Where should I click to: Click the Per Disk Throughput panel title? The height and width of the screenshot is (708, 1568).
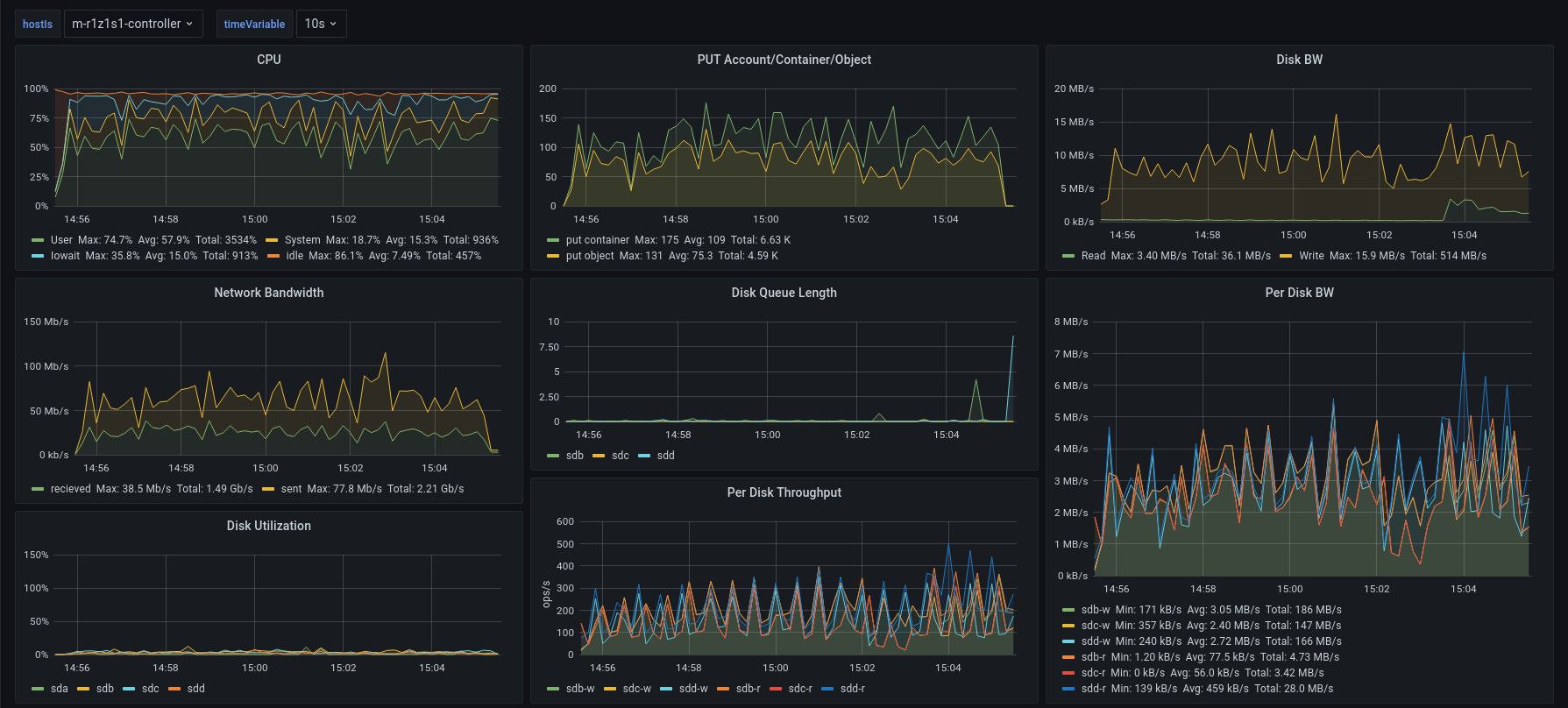(x=784, y=492)
